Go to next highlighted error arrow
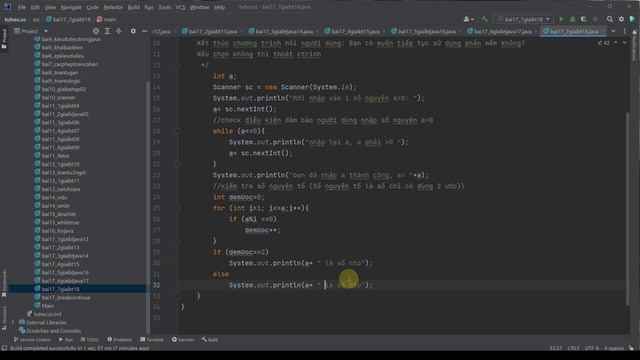The image size is (640, 360). coord(624,42)
